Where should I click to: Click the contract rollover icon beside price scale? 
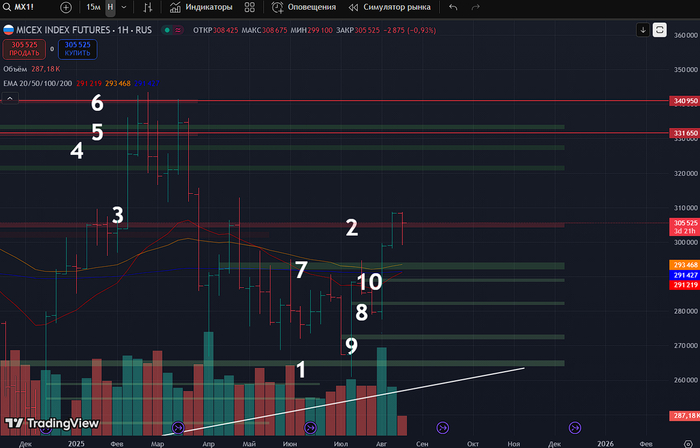pyautogui.click(x=660, y=30)
